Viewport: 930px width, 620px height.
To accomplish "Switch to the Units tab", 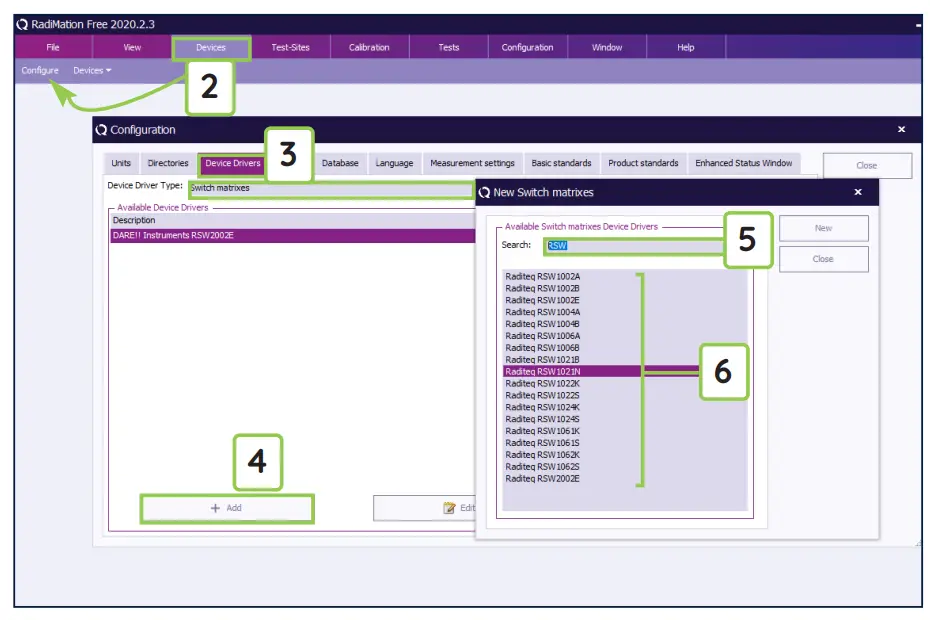I will coord(121,163).
